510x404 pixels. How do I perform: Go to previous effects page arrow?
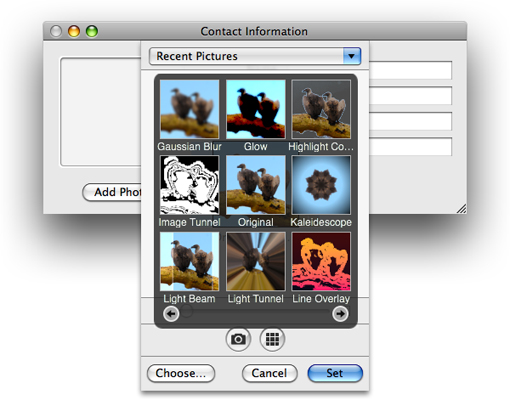pyautogui.click(x=171, y=314)
